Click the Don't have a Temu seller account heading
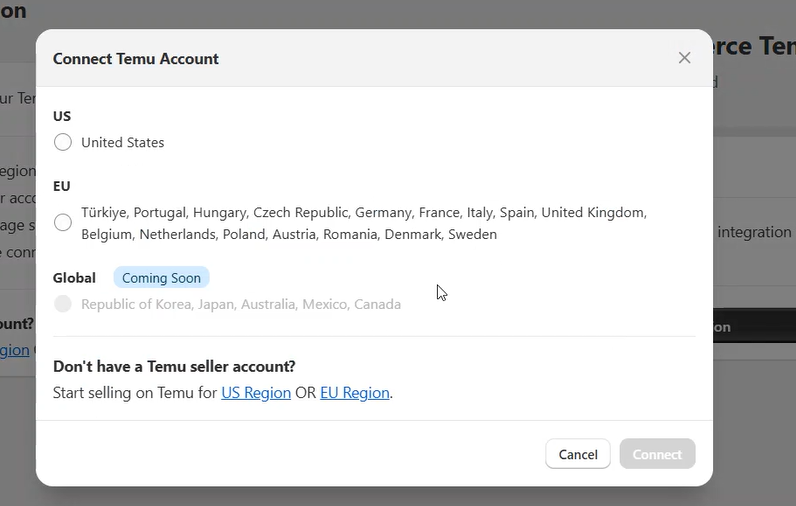Screen dimensions: 796x506 (174, 366)
